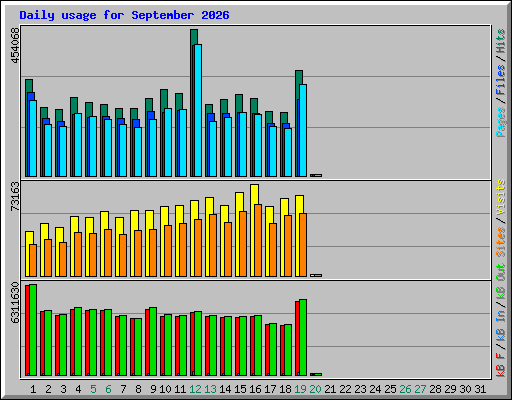Viewport: 512px width, 400px height.
Task: Click day label '2' on the x-axis
Action: 48,389
